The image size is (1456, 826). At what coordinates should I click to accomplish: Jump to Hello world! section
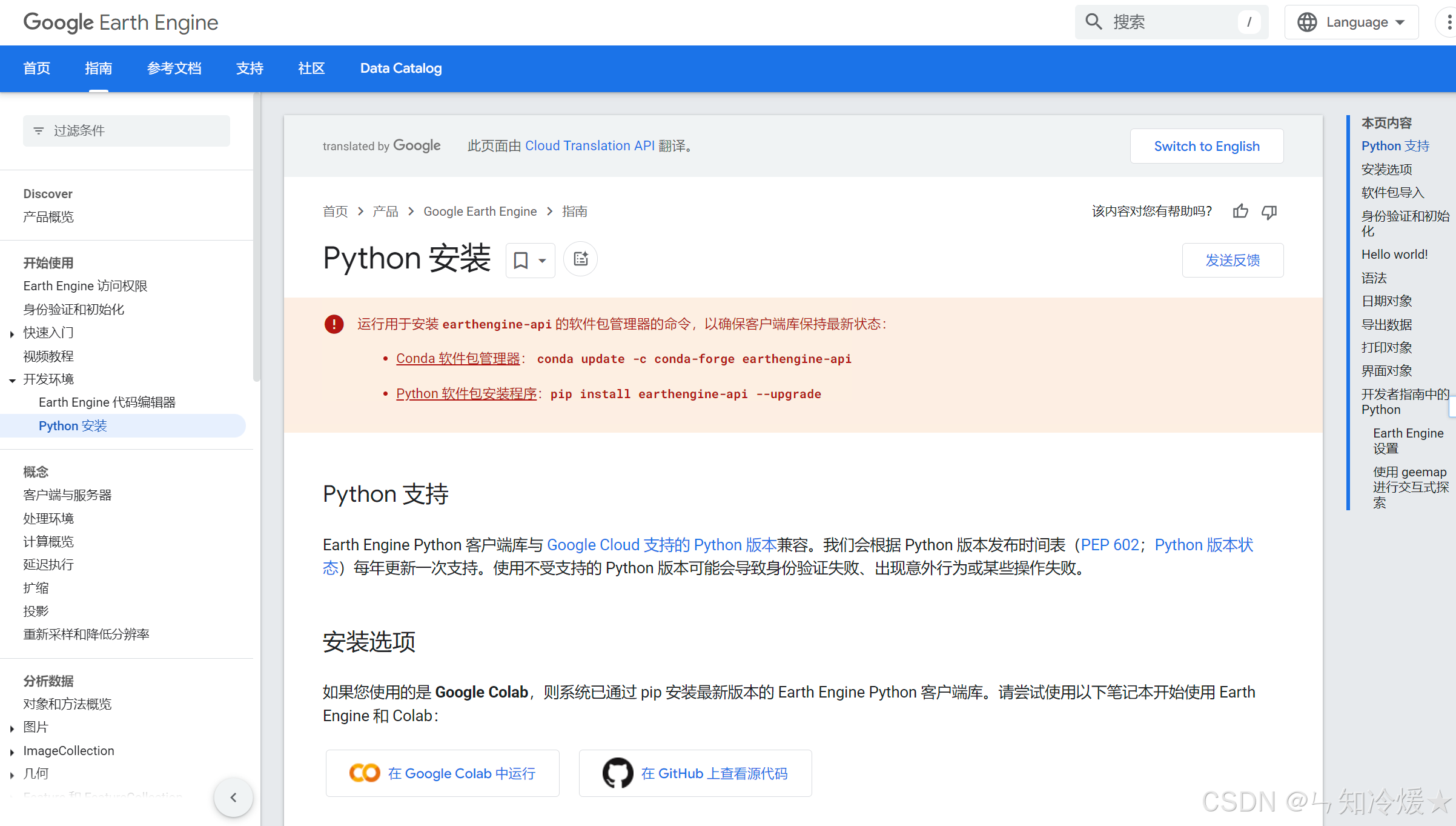click(1394, 255)
